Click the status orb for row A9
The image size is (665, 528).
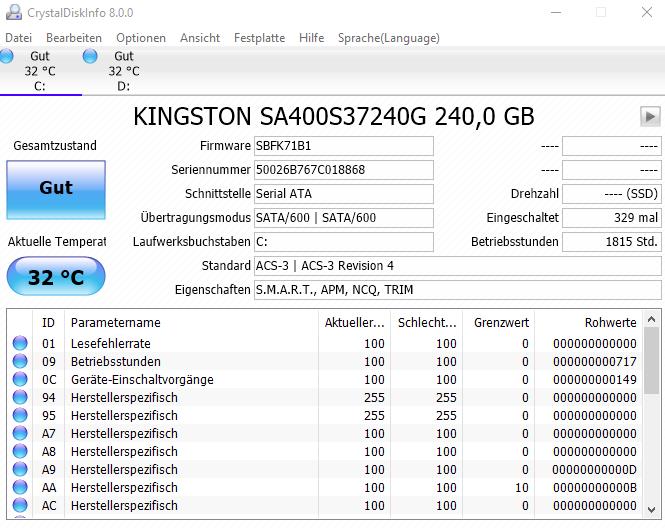click(20, 469)
